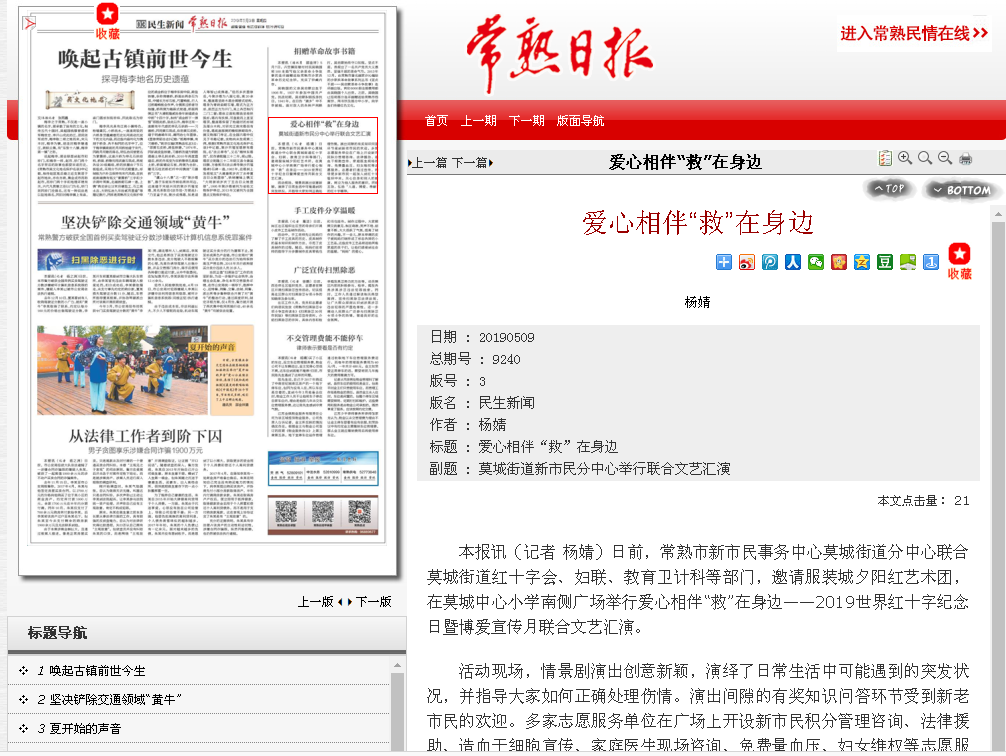The height and width of the screenshot is (756, 1006).
Task: Click the dancers photo on newspaper page
Action: pos(122,370)
